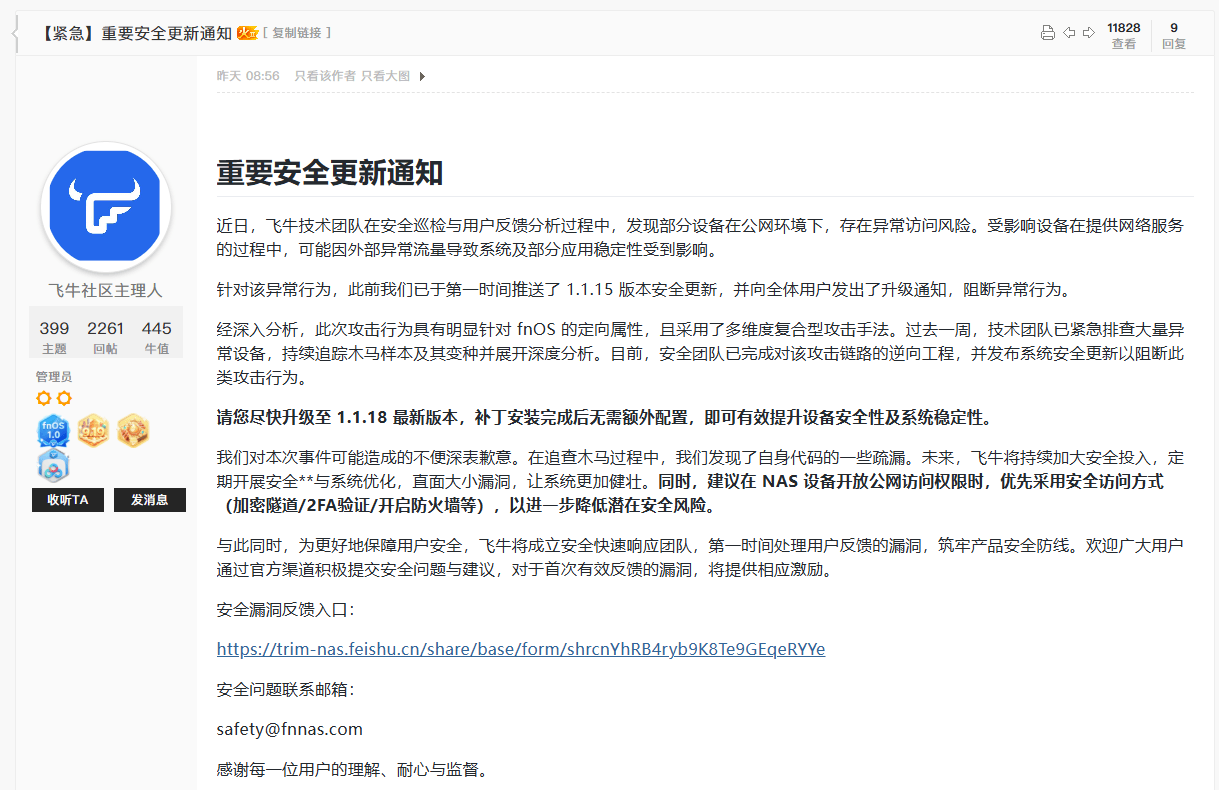Click the 发消息 message button
The width and height of the screenshot is (1219, 790).
pos(150,500)
